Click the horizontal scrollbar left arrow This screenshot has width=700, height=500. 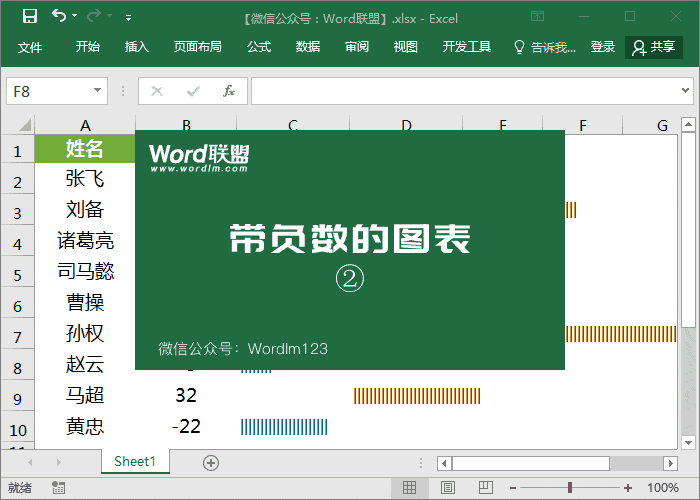point(444,463)
